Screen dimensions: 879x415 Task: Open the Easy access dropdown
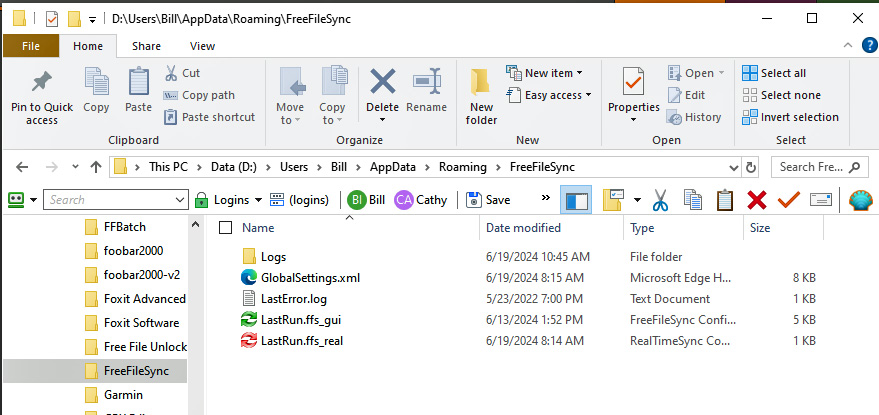click(x=549, y=95)
